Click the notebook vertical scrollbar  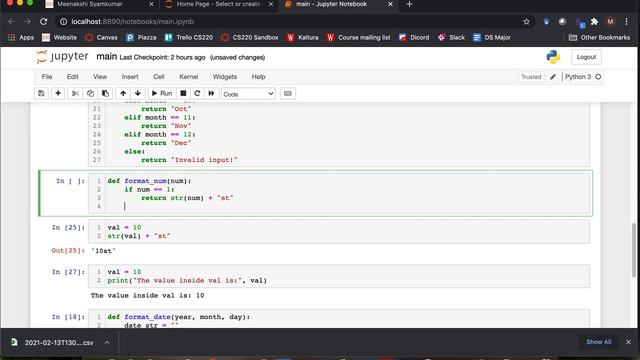[x=634, y=250]
